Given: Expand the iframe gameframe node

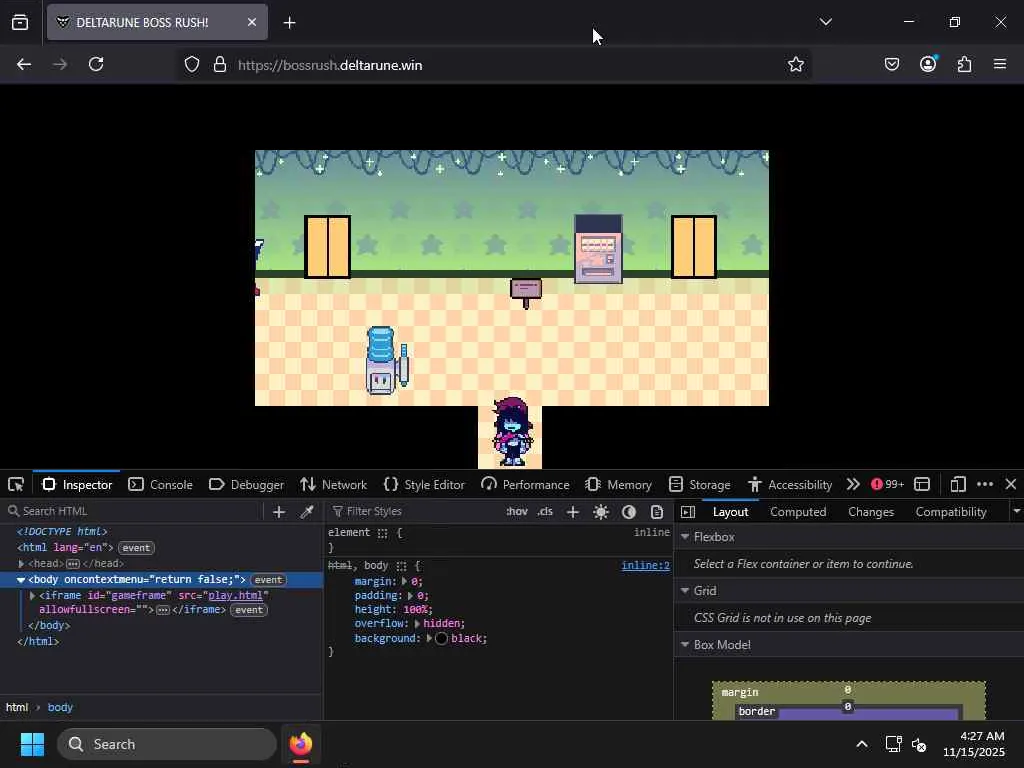Looking at the screenshot, I should (x=32, y=596).
